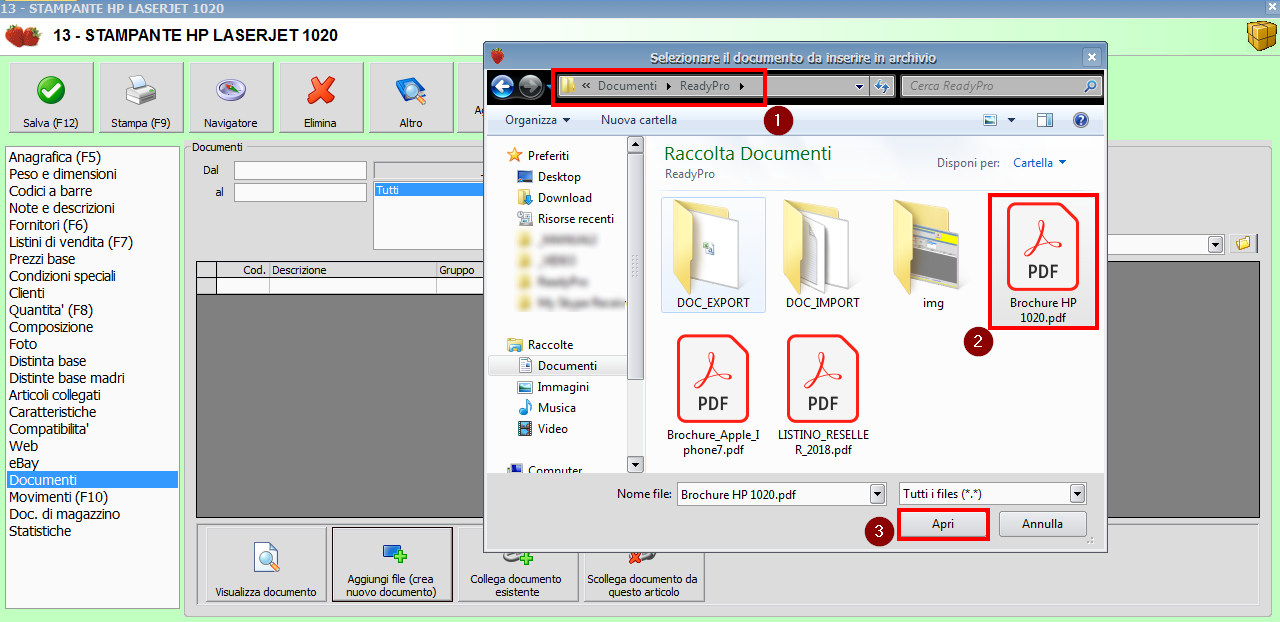The width and height of the screenshot is (1280, 622).
Task: Open the Organizza dropdown menu
Action: [538, 120]
